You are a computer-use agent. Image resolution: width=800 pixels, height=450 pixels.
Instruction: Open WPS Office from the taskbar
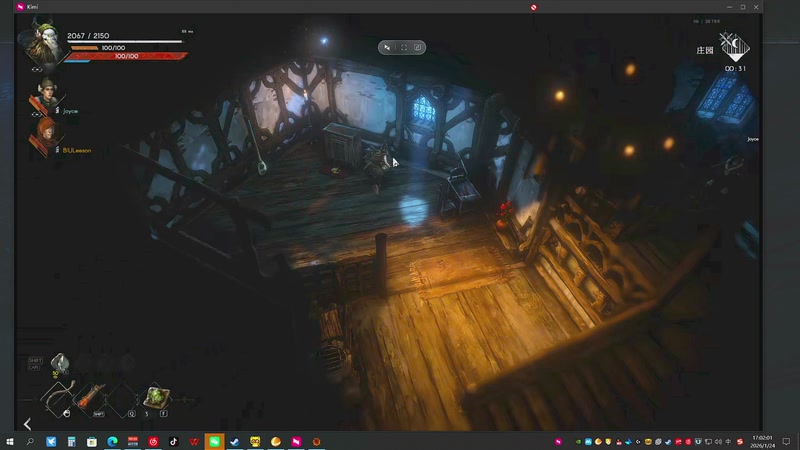pyautogui.click(x=194, y=441)
